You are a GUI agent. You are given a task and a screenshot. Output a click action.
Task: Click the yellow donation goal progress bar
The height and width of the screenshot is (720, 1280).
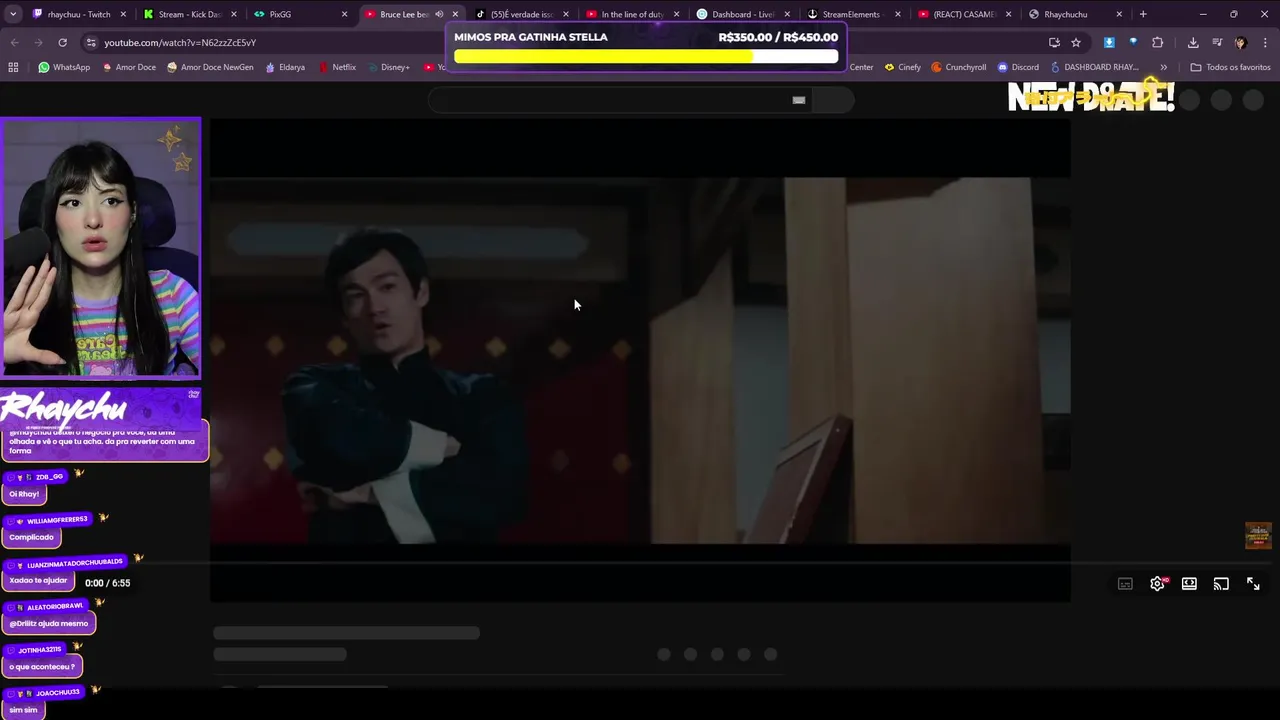pos(646,56)
